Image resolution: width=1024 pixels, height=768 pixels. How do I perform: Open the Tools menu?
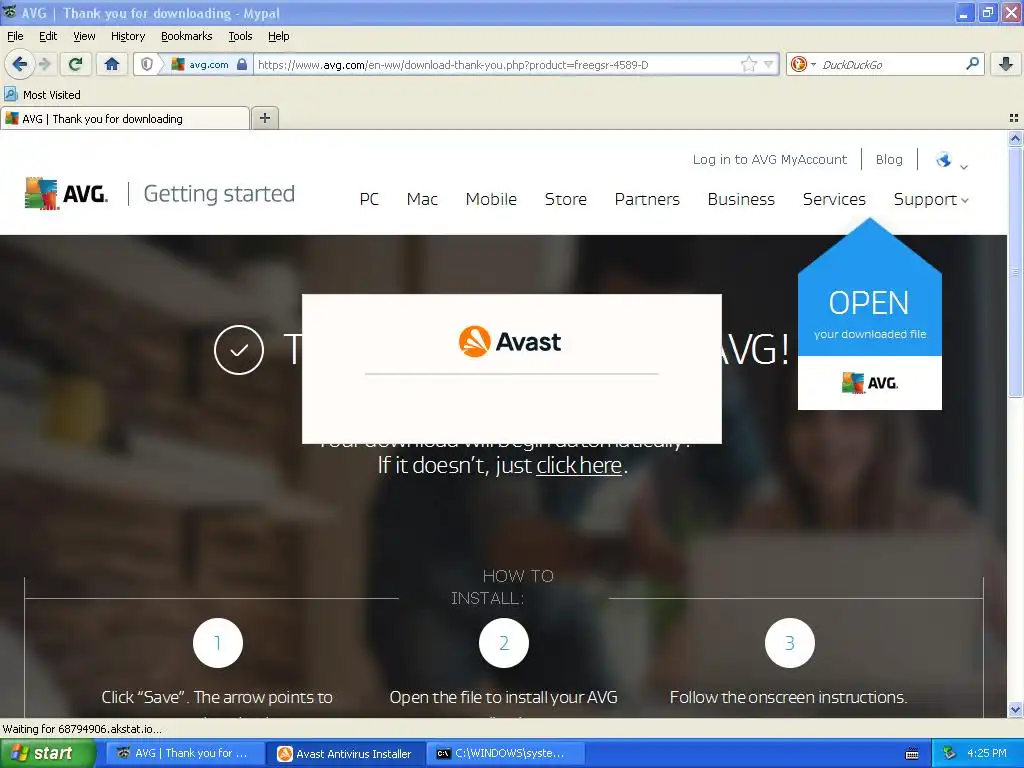[240, 36]
